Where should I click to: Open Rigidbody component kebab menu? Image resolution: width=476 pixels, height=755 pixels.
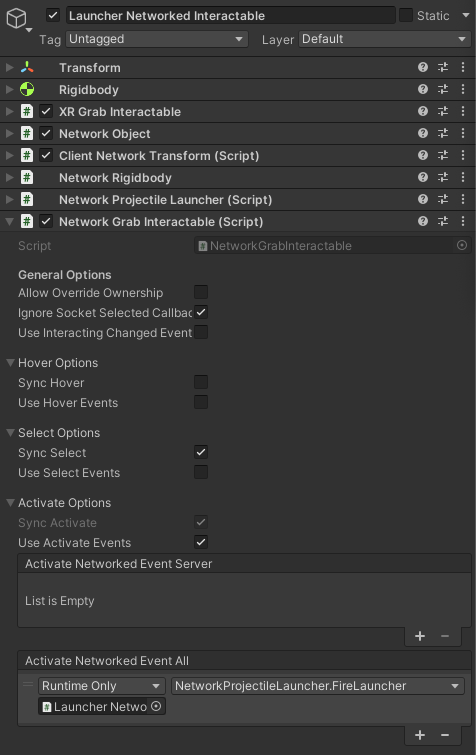463,89
